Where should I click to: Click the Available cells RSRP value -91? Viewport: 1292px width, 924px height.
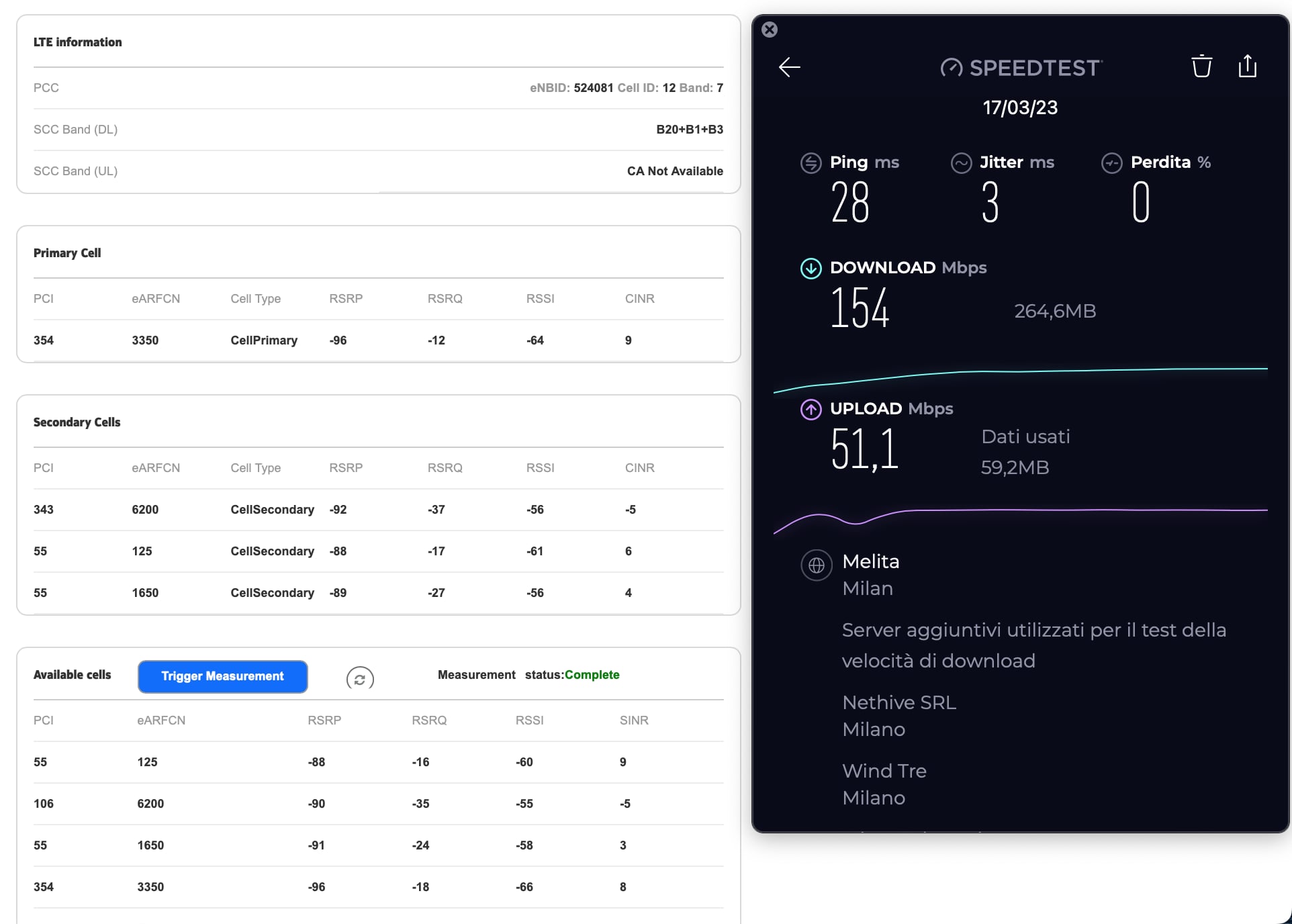tap(316, 845)
